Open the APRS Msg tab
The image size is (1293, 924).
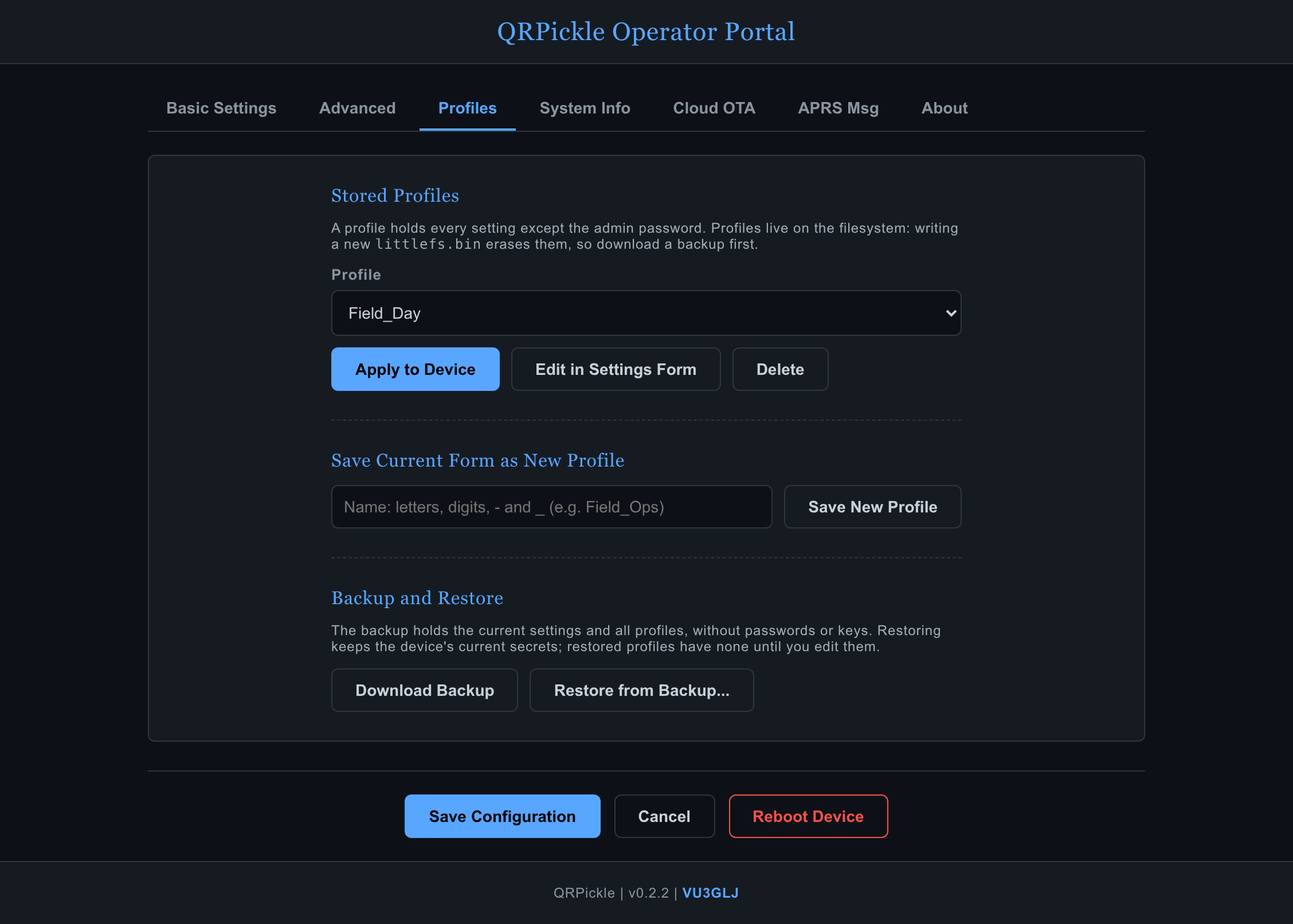[x=838, y=108]
